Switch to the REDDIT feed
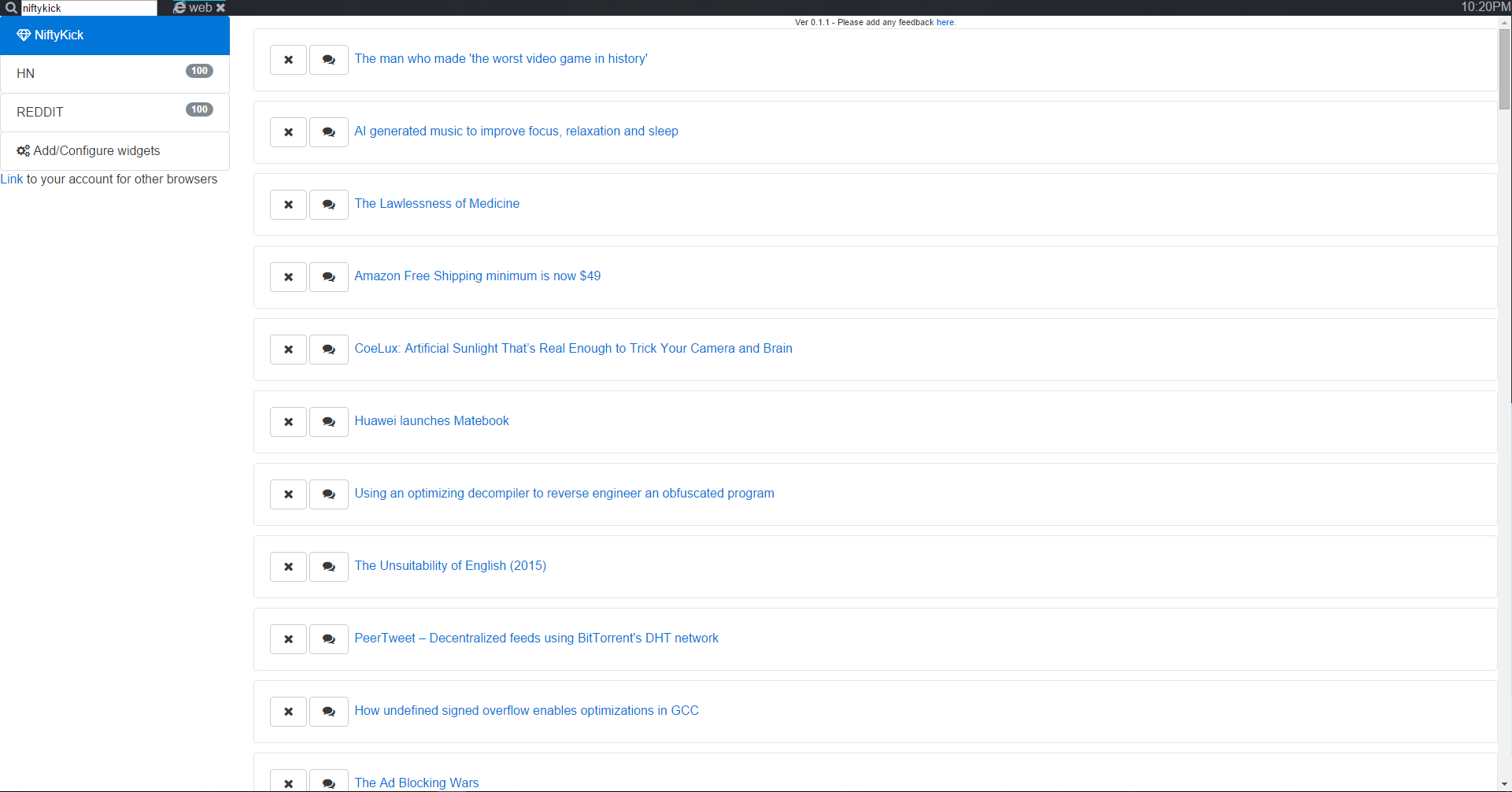Viewport: 1512px width, 792px height. (115, 113)
